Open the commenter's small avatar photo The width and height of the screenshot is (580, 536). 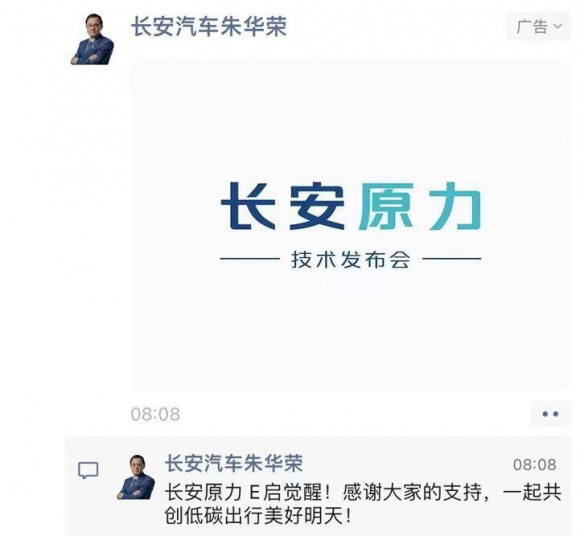(x=136, y=477)
